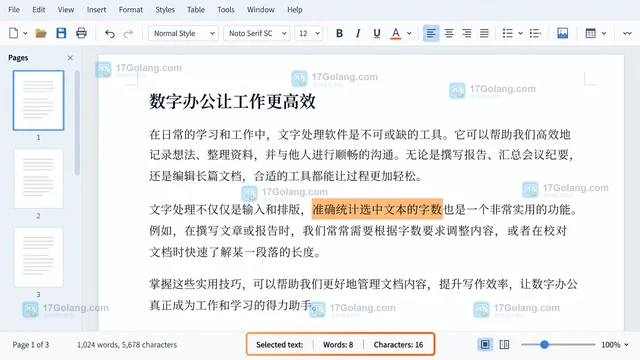Select Align Right
640x360 pixels.
click(467, 33)
